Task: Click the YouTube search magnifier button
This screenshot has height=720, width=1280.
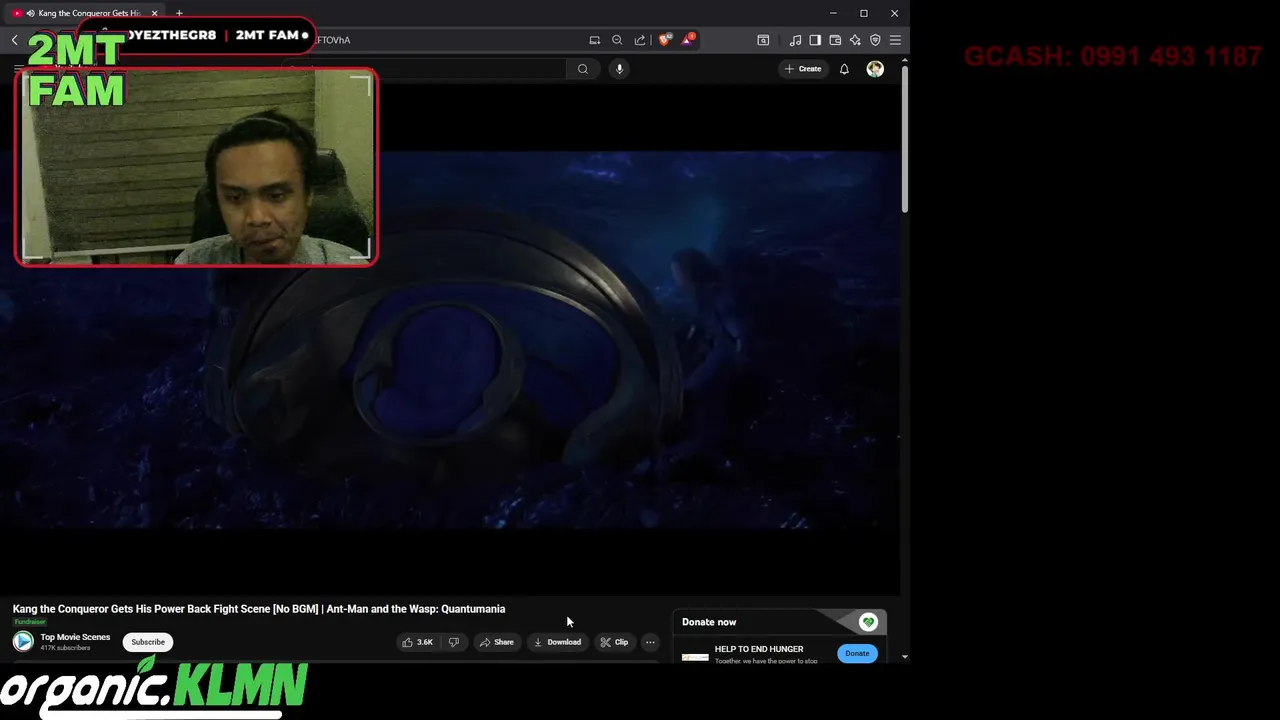Action: tap(583, 69)
